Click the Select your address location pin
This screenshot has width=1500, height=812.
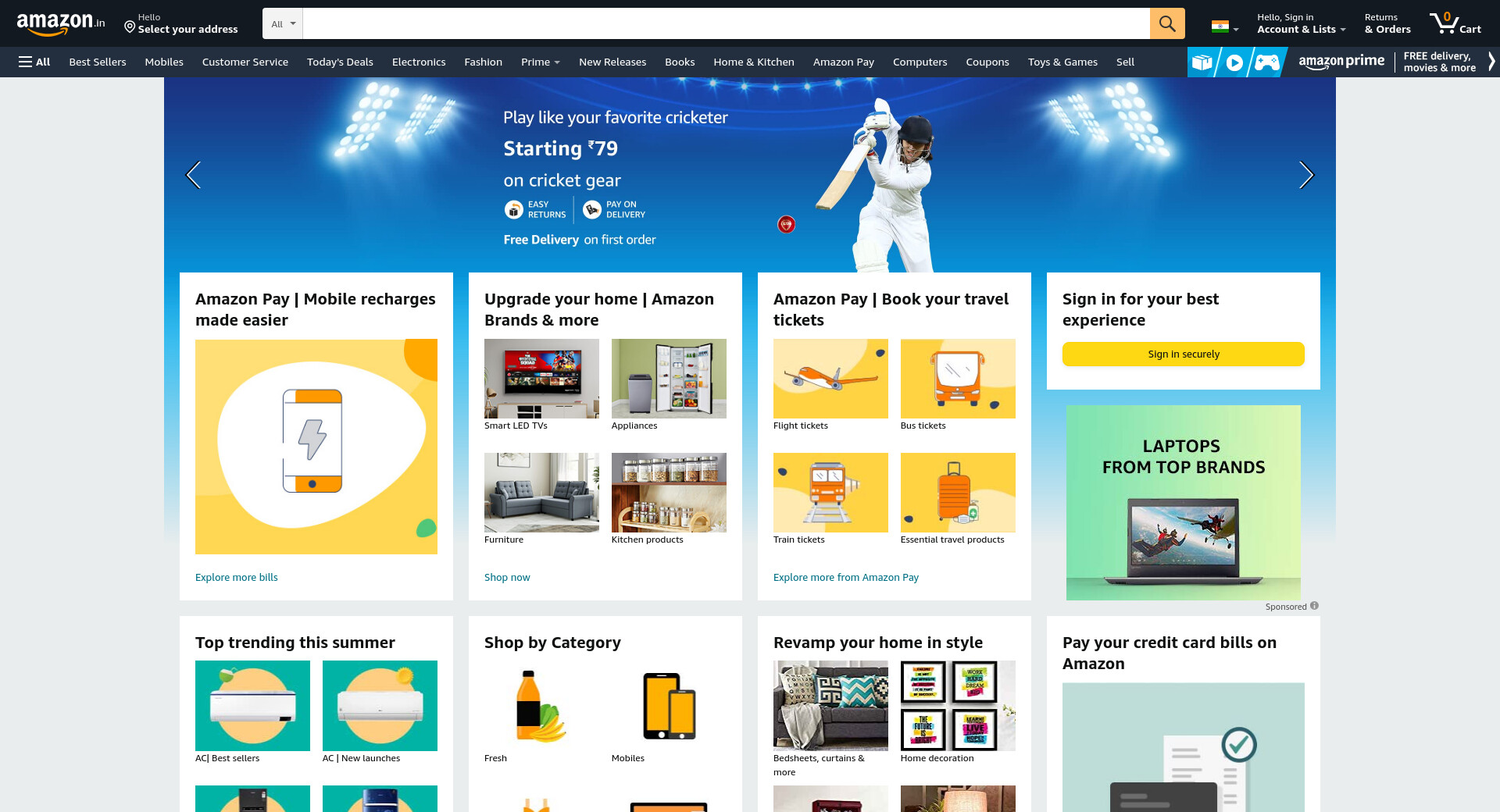coord(130,27)
